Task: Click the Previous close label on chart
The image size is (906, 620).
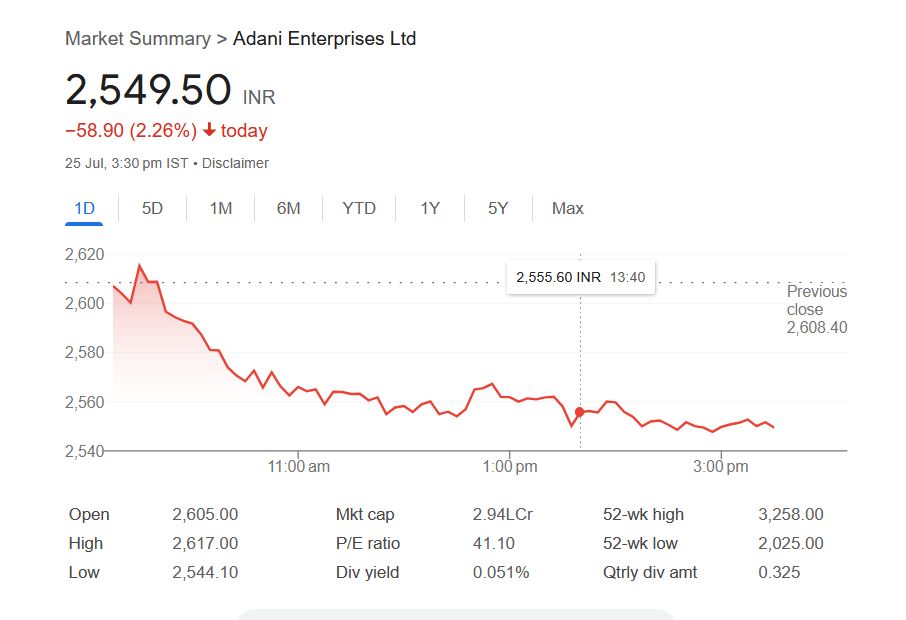Action: [816, 300]
